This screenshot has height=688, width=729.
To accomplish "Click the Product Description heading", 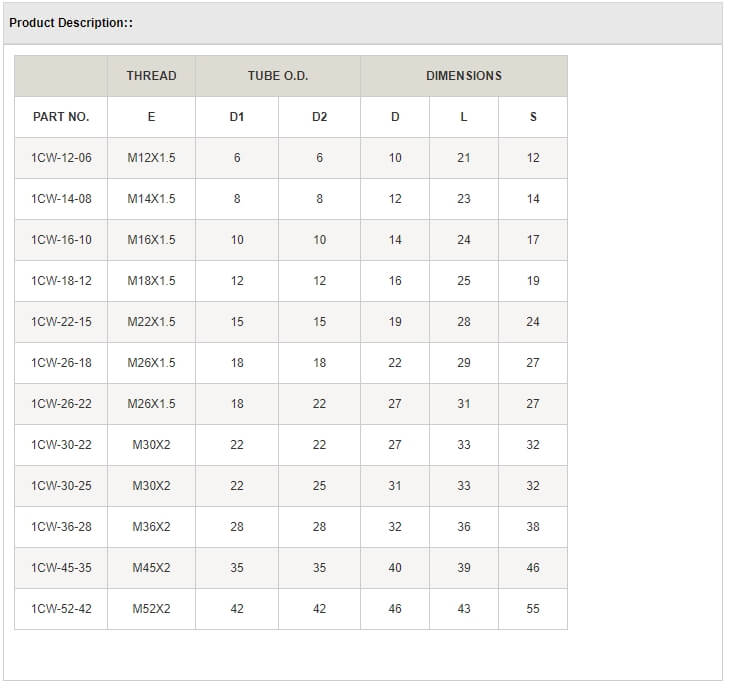I will [71, 23].
